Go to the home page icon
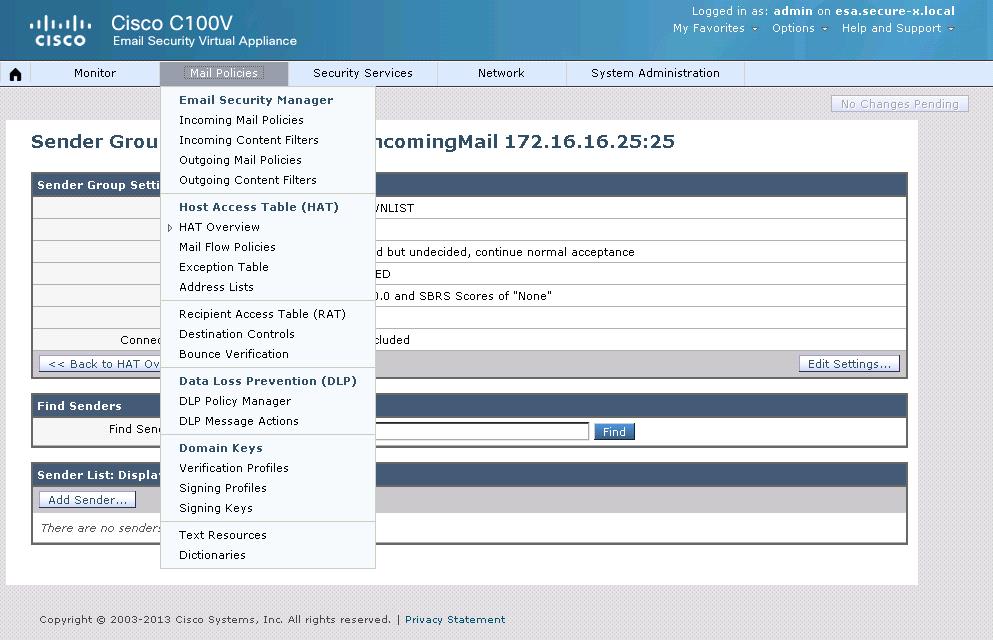Viewport: 993px width, 640px height. pyautogui.click(x=15, y=74)
